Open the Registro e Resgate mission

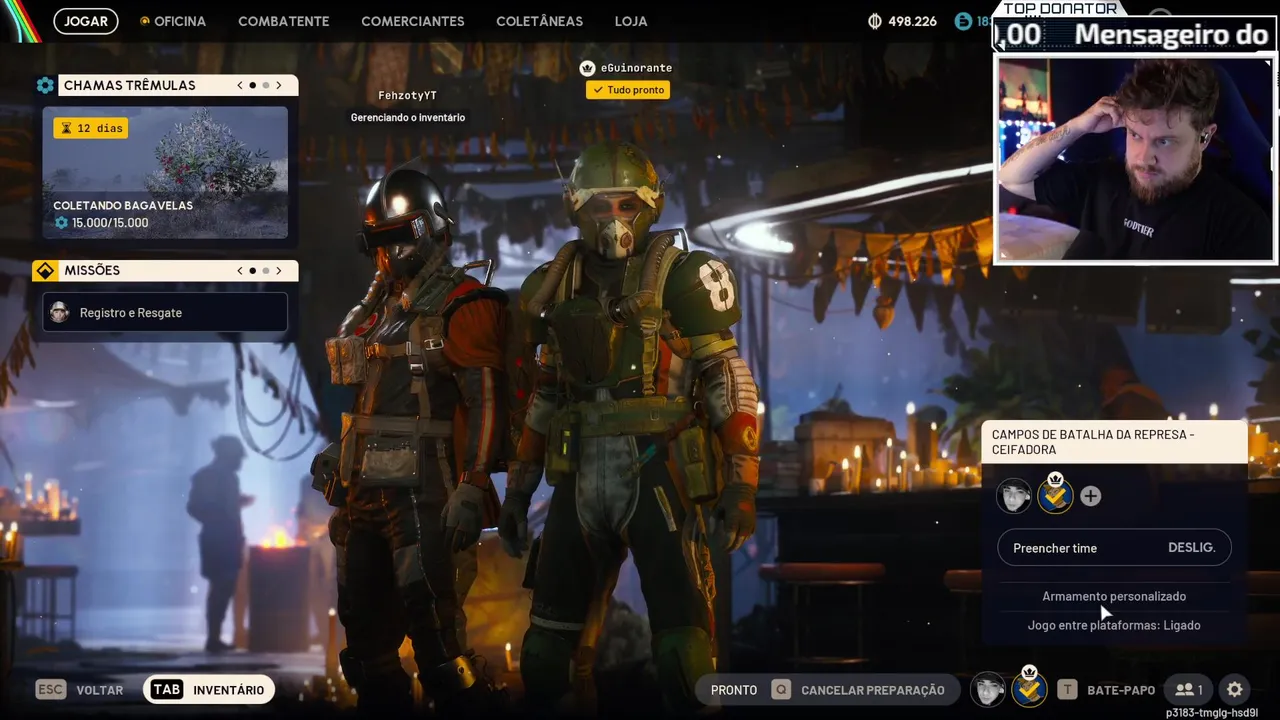165,313
